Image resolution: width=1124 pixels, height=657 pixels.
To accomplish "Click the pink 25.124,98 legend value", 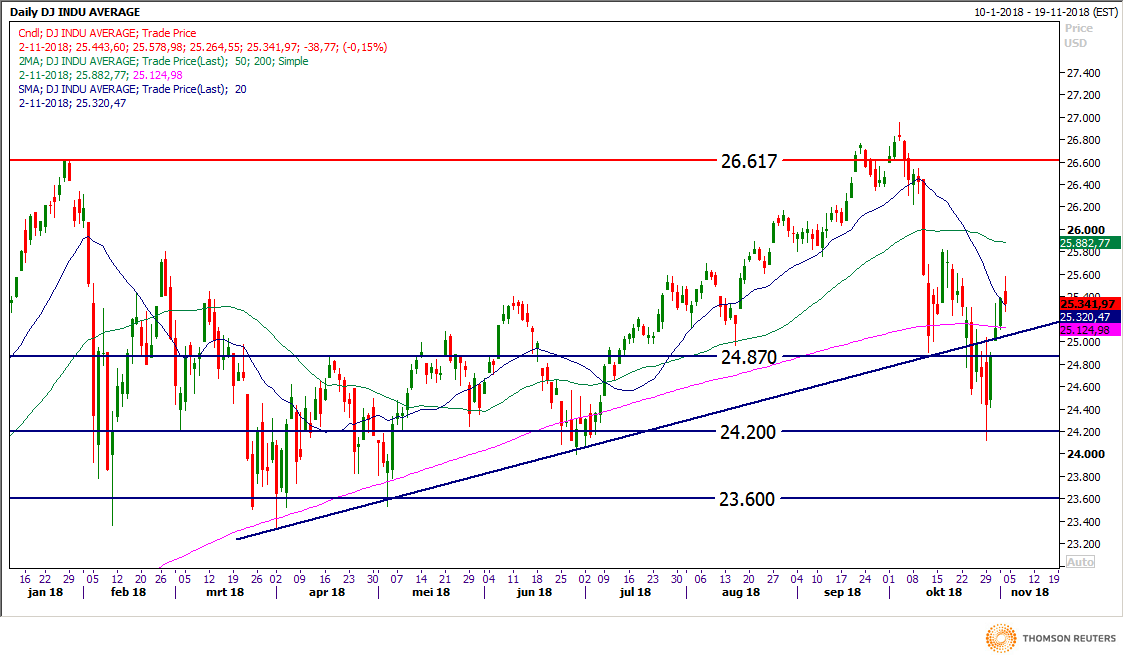I will (x=158, y=75).
